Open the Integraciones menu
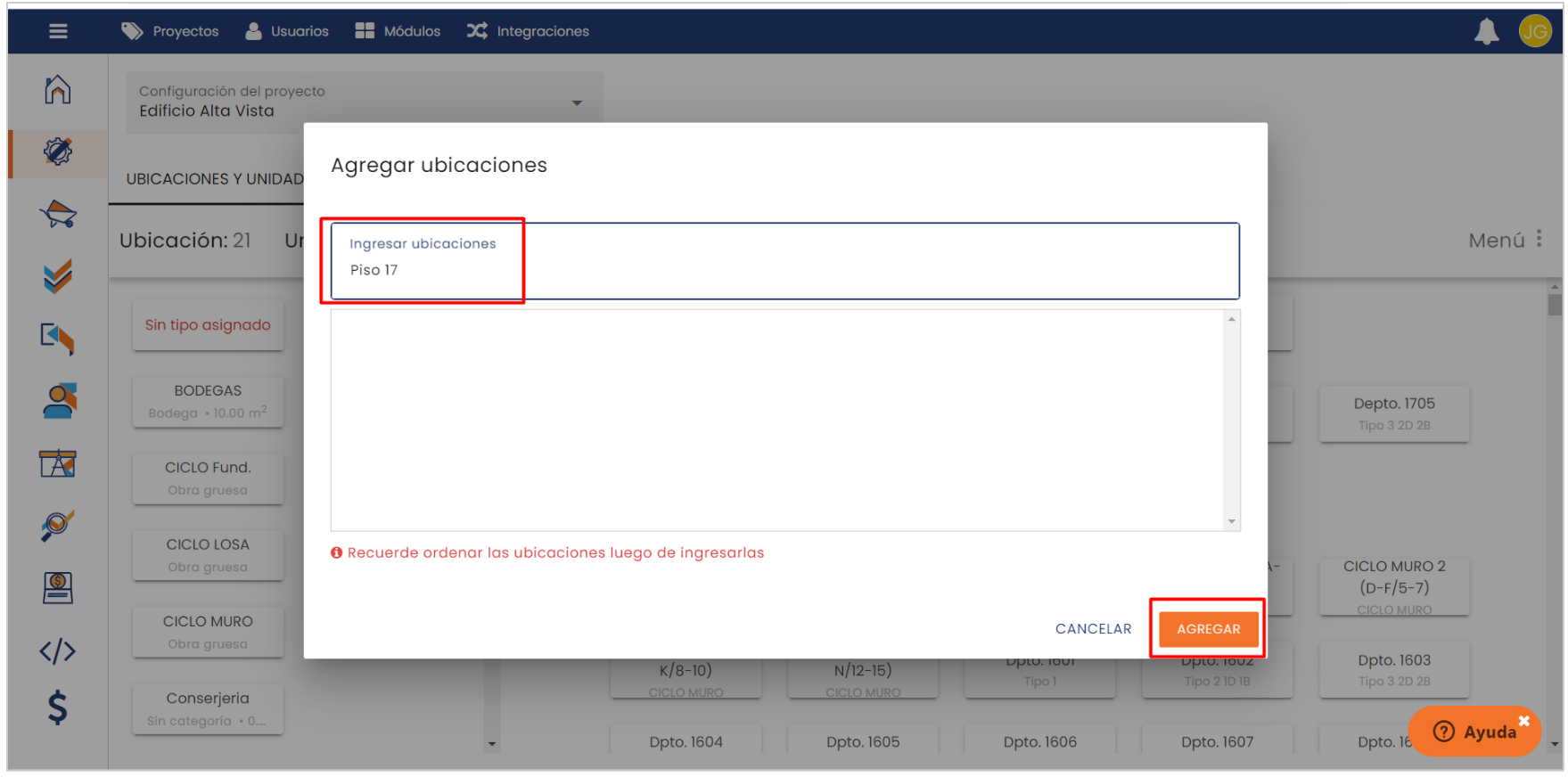 tap(528, 31)
